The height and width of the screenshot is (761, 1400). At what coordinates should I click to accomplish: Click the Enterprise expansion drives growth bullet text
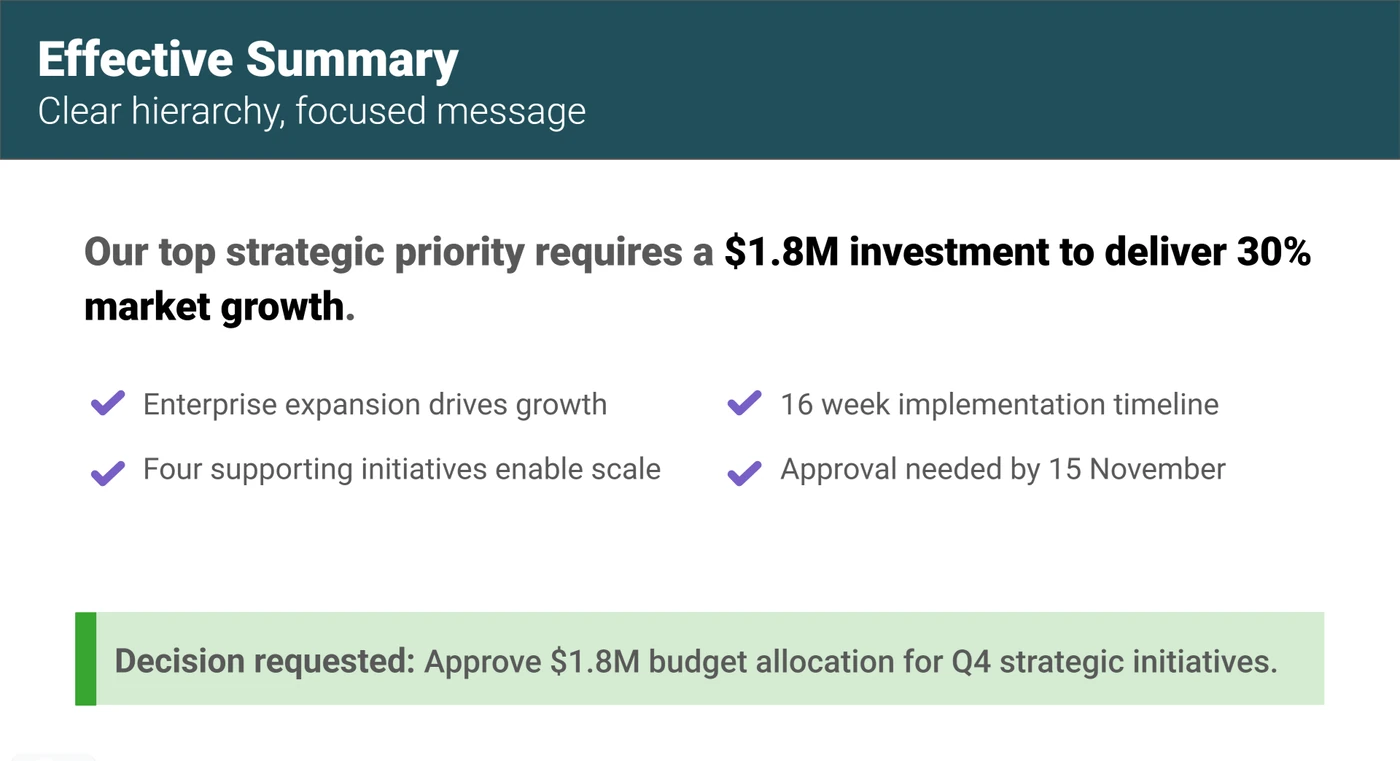375,405
